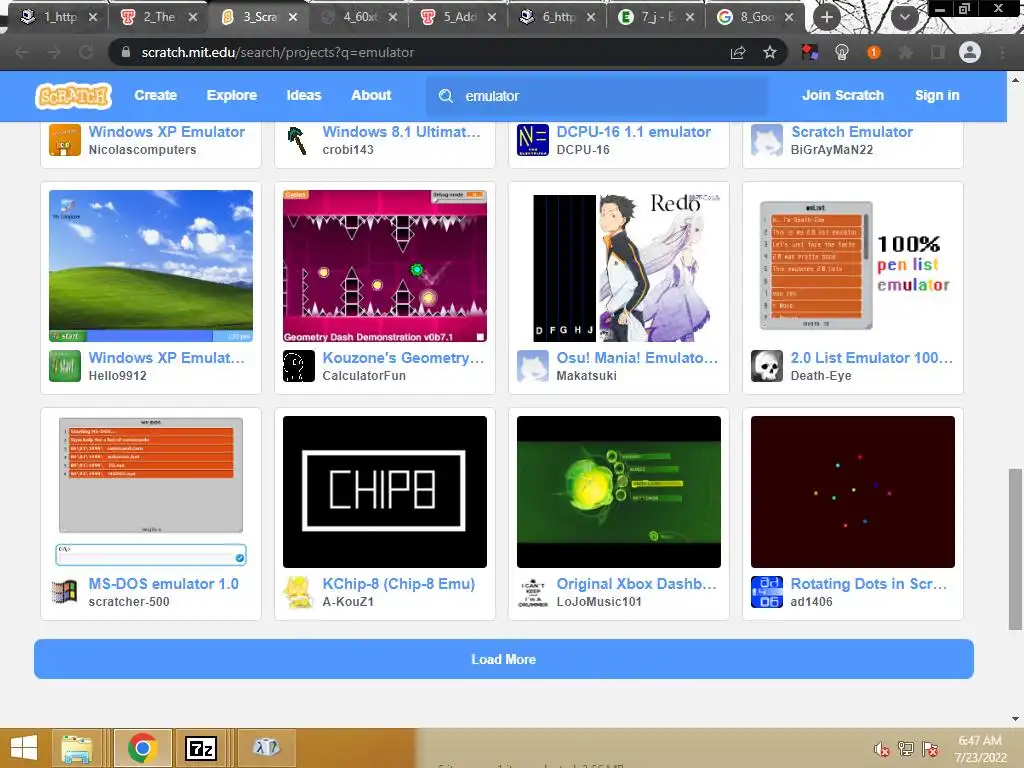Screen dimensions: 1024x768
Task: Open Geometry Dash Demonstration thumbnail
Action: 385,266
